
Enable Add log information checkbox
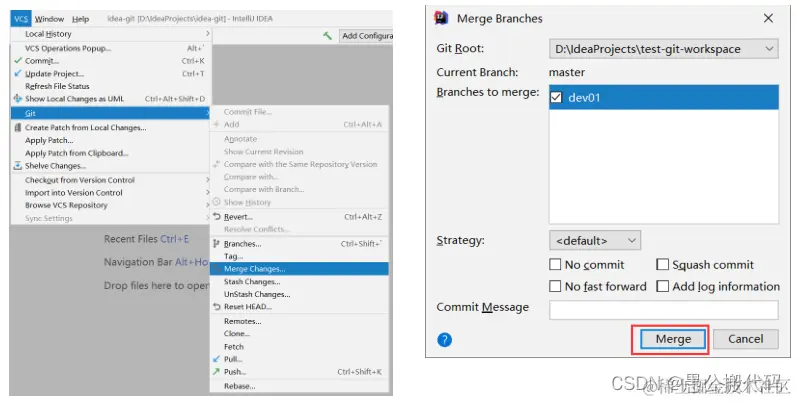(662, 287)
